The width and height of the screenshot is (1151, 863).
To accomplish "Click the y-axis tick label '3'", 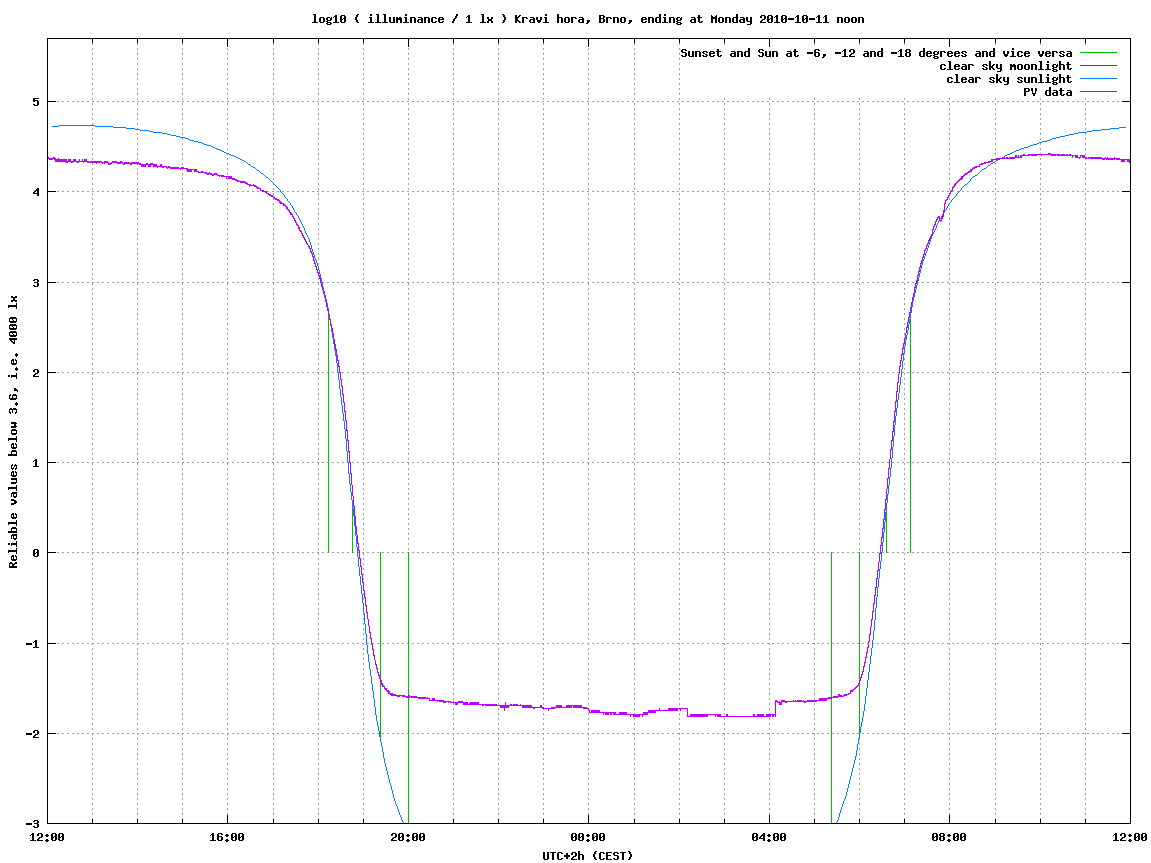I will (36, 283).
